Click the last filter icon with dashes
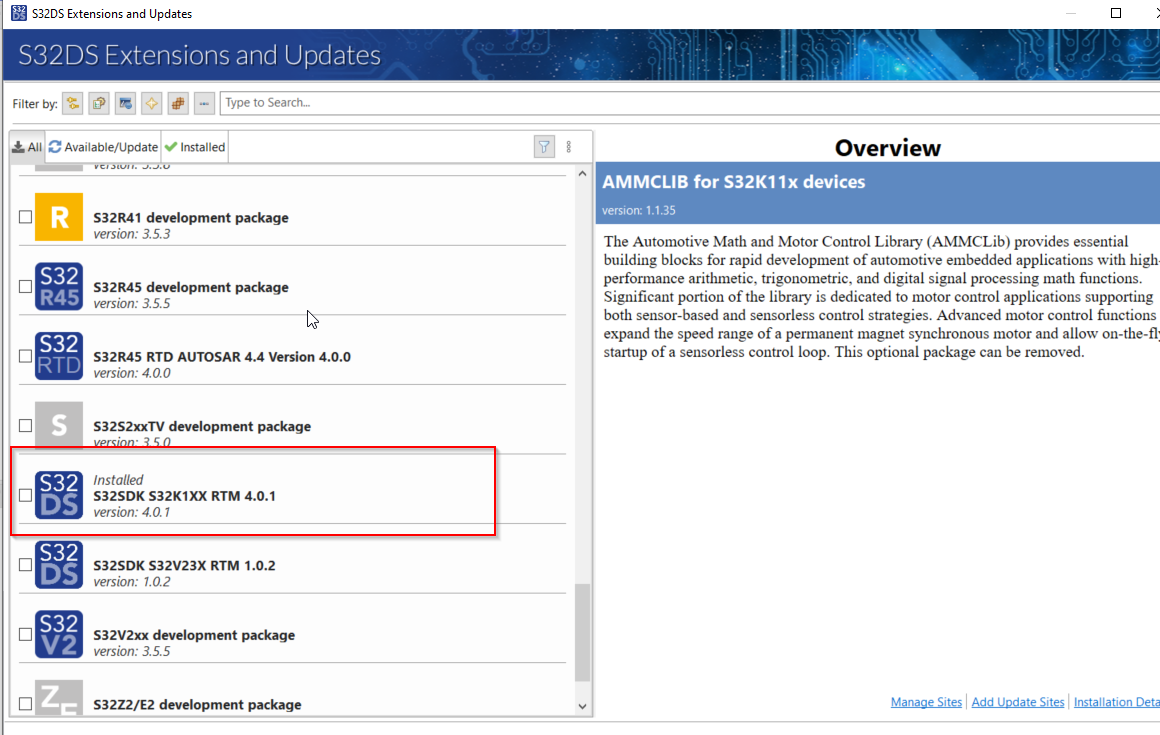This screenshot has height=735, width=1160. pyautogui.click(x=204, y=104)
